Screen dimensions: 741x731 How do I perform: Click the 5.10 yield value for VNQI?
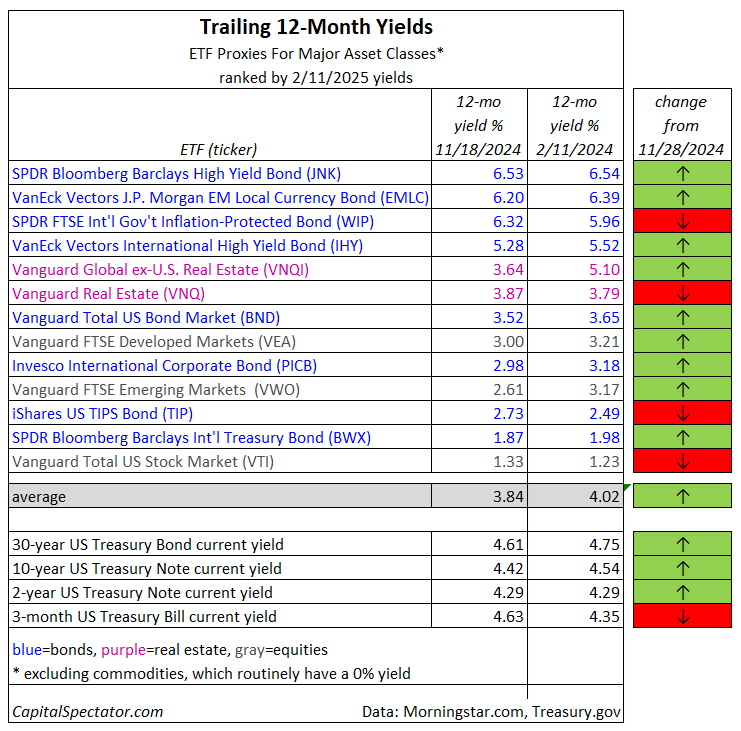coord(603,270)
